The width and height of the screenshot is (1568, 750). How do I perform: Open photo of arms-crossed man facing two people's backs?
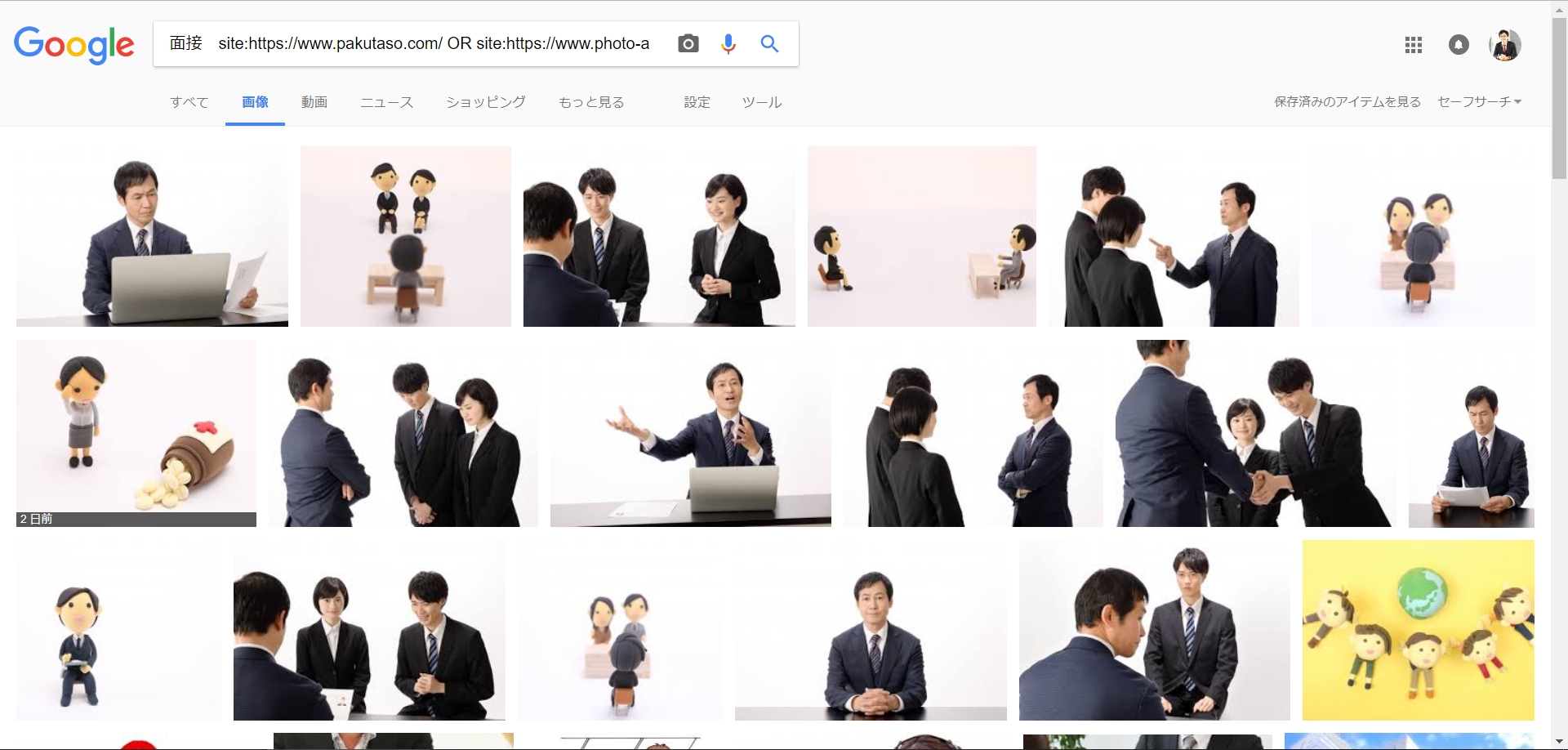[973, 433]
